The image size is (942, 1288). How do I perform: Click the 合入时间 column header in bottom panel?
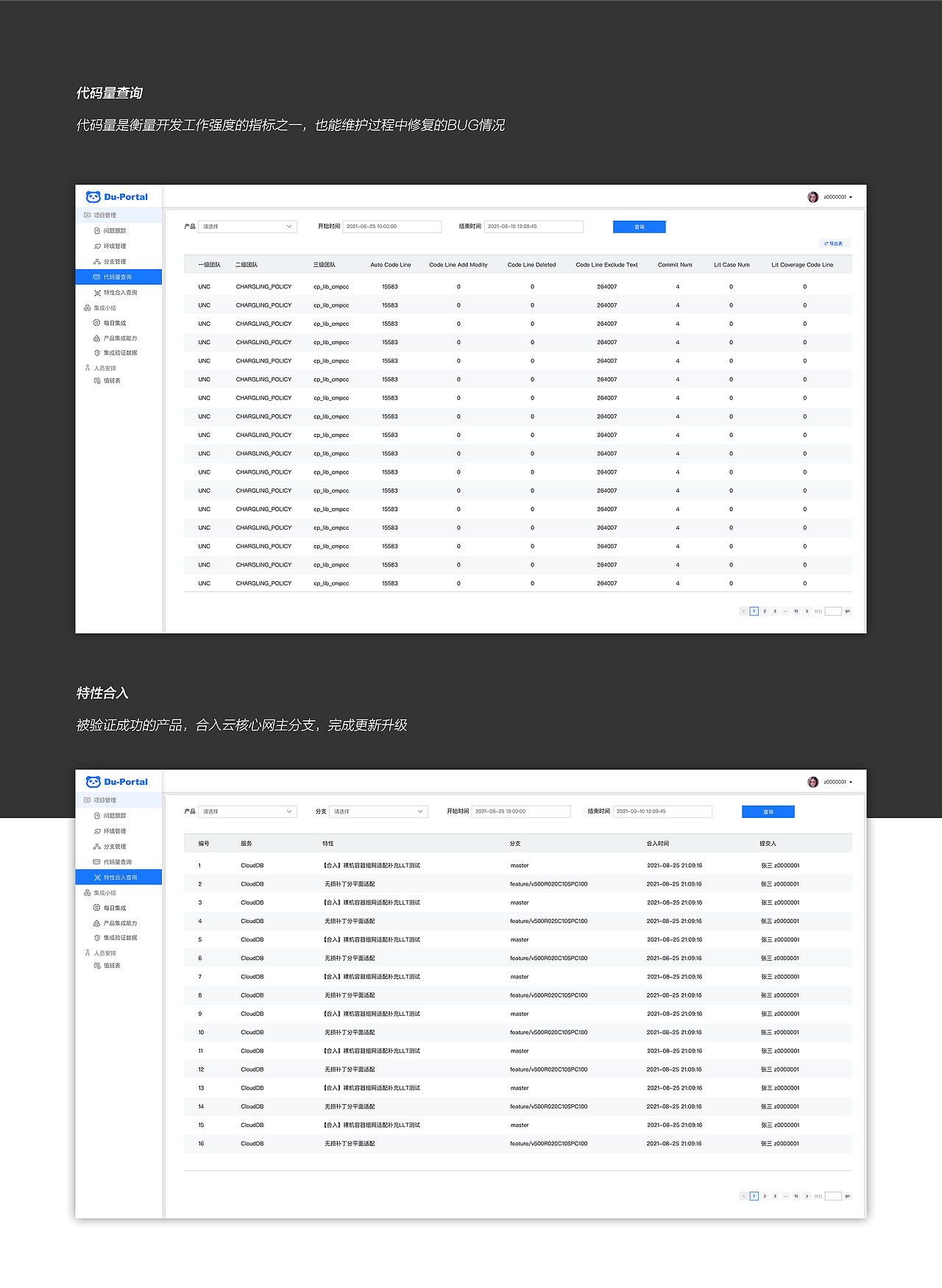click(x=658, y=844)
